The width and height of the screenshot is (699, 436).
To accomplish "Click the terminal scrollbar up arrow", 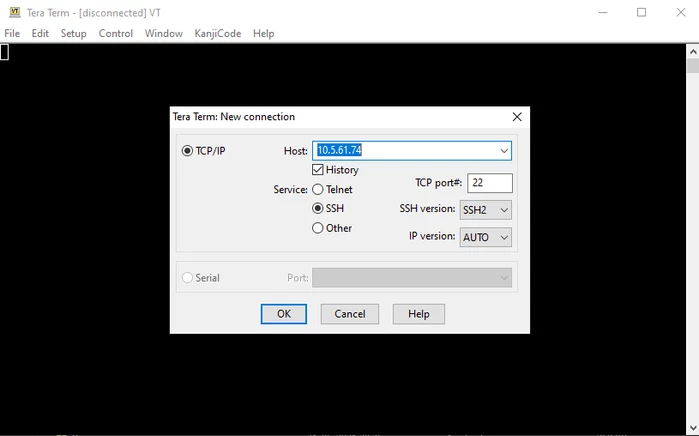I will 693,51.
